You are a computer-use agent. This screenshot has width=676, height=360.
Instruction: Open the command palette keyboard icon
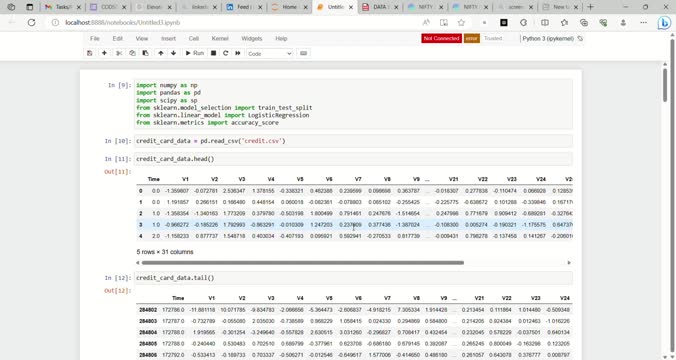304,53
